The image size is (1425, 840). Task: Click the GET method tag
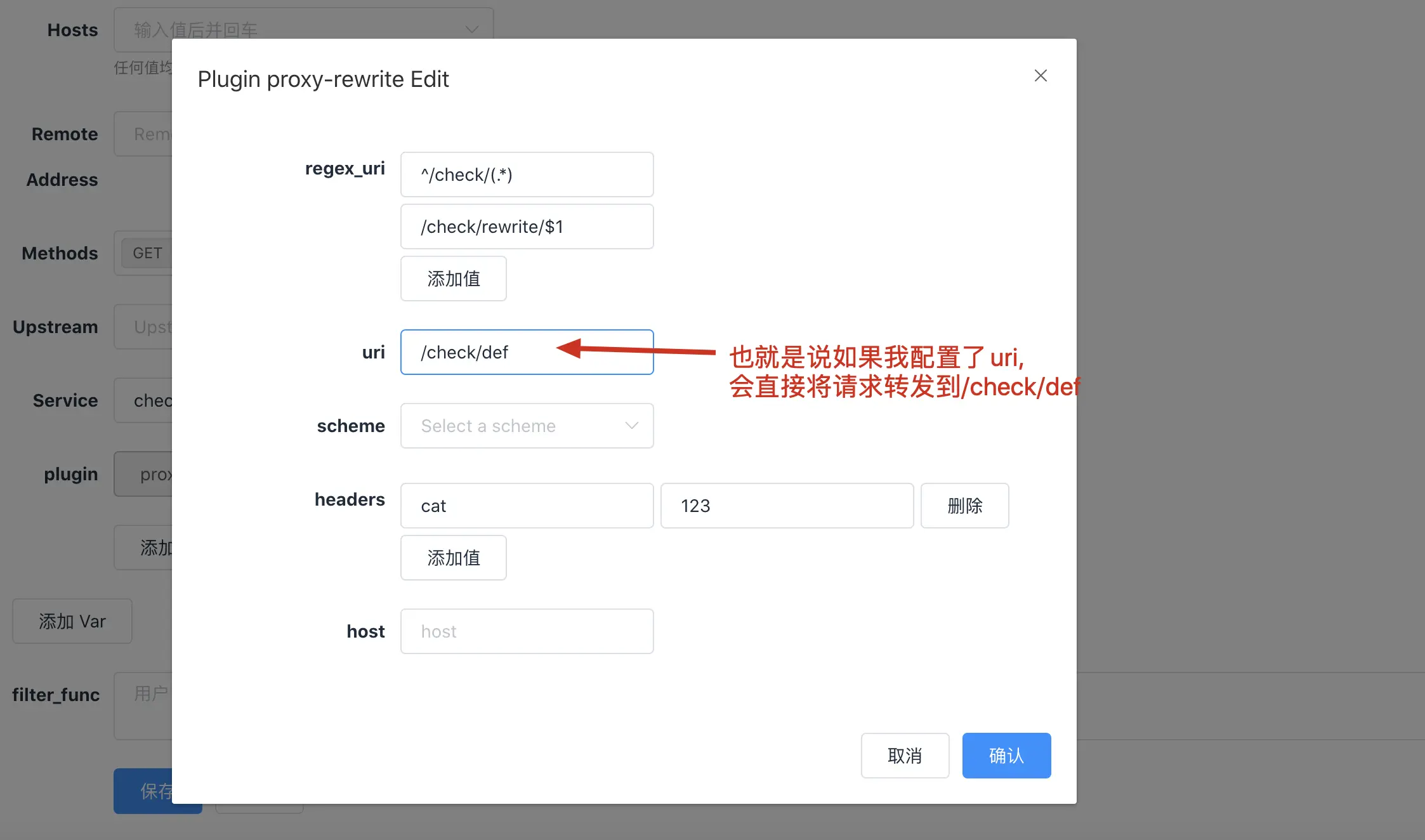click(x=147, y=253)
